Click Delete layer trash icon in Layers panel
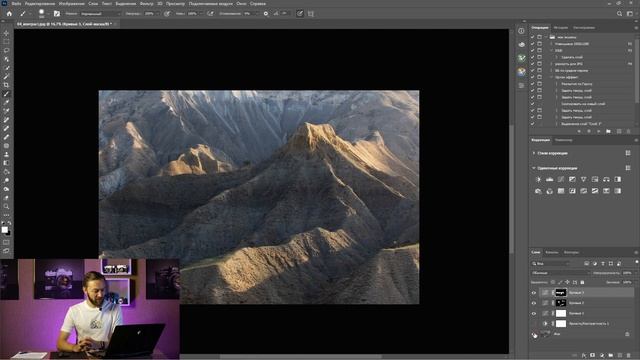The width and height of the screenshot is (640, 360). pyautogui.click(x=629, y=356)
